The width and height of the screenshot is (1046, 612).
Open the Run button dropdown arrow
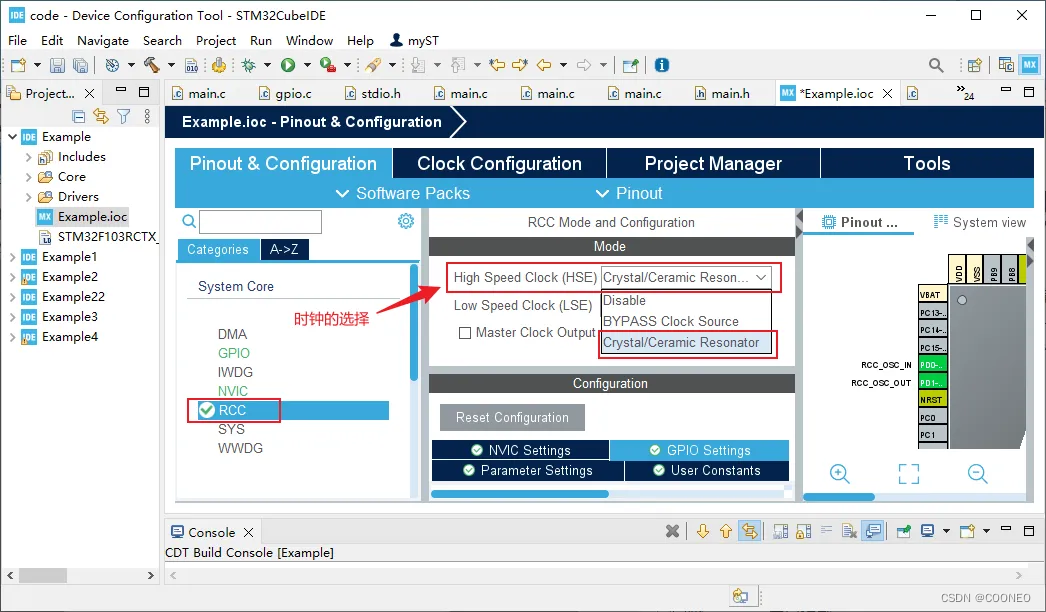(308, 65)
